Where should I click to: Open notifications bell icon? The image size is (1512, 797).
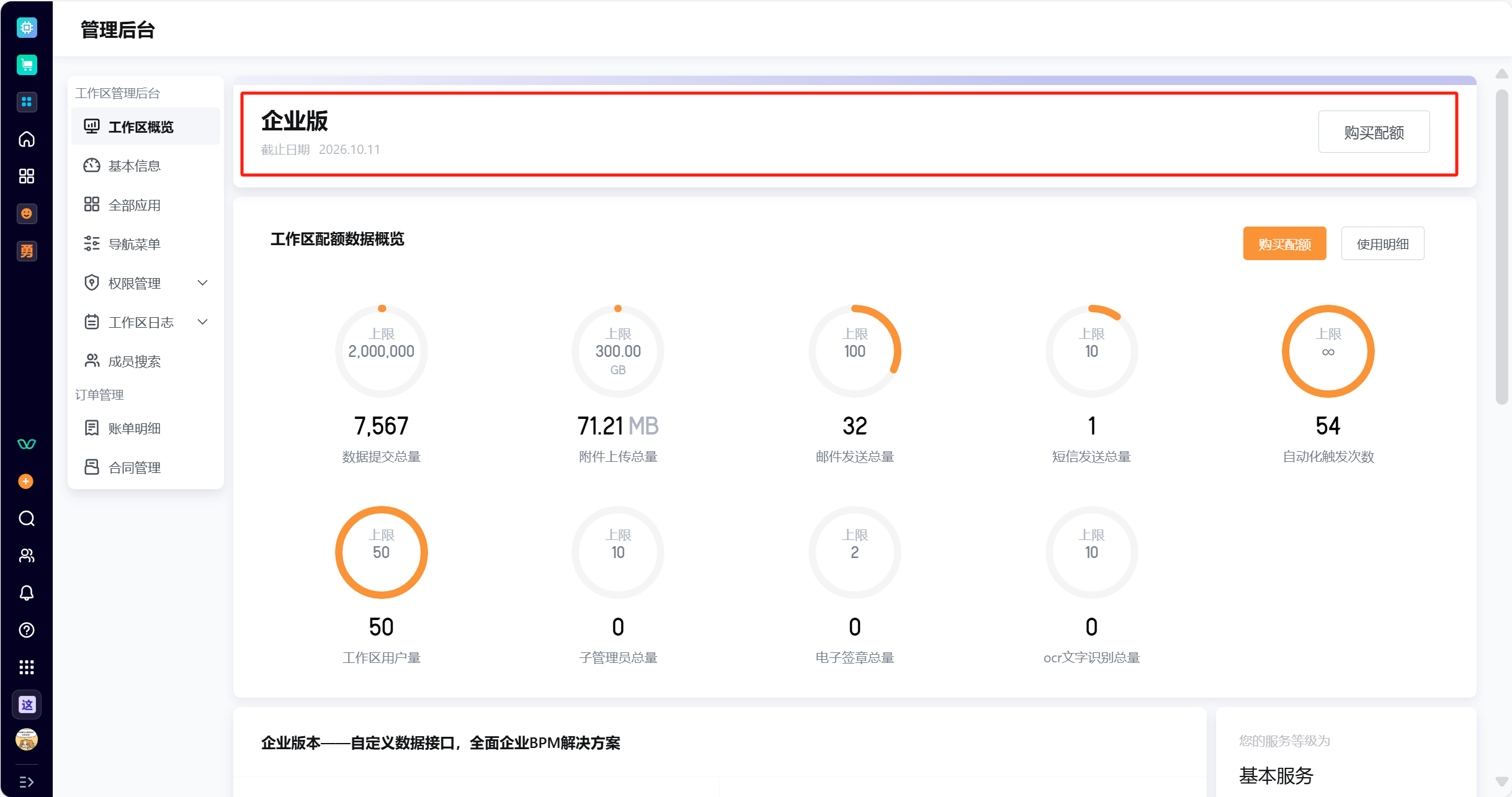[27, 593]
